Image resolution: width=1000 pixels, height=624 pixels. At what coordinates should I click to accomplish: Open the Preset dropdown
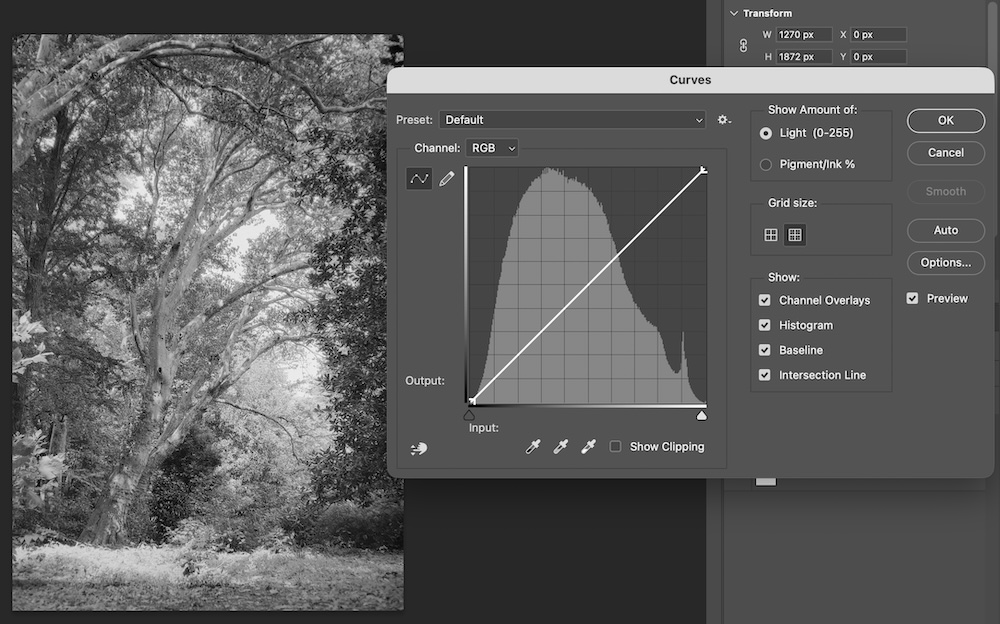[572, 120]
